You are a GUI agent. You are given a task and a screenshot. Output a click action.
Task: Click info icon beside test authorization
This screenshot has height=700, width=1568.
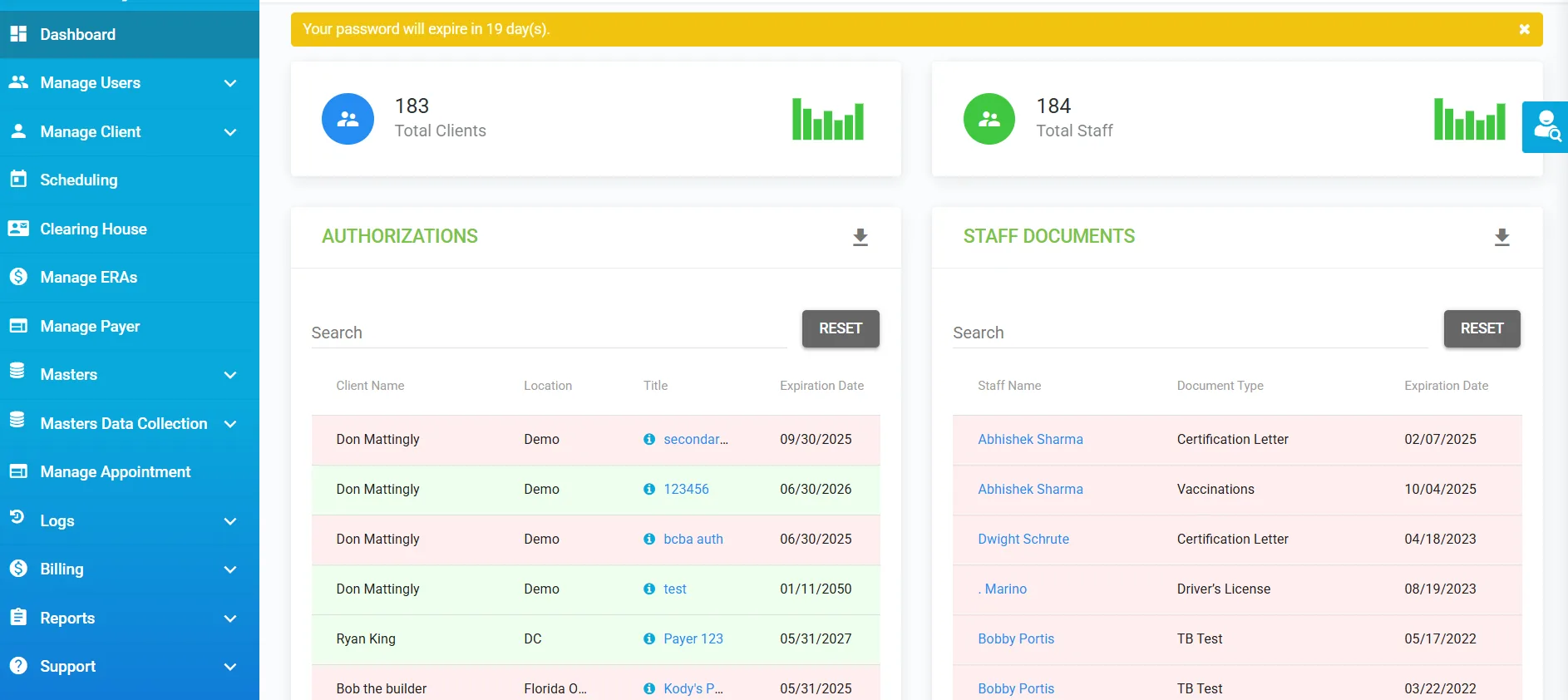[649, 589]
